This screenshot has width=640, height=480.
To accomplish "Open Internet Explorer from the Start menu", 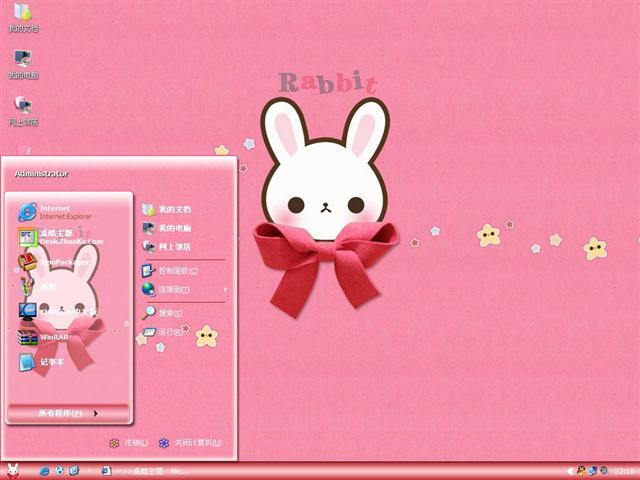I will [56, 212].
